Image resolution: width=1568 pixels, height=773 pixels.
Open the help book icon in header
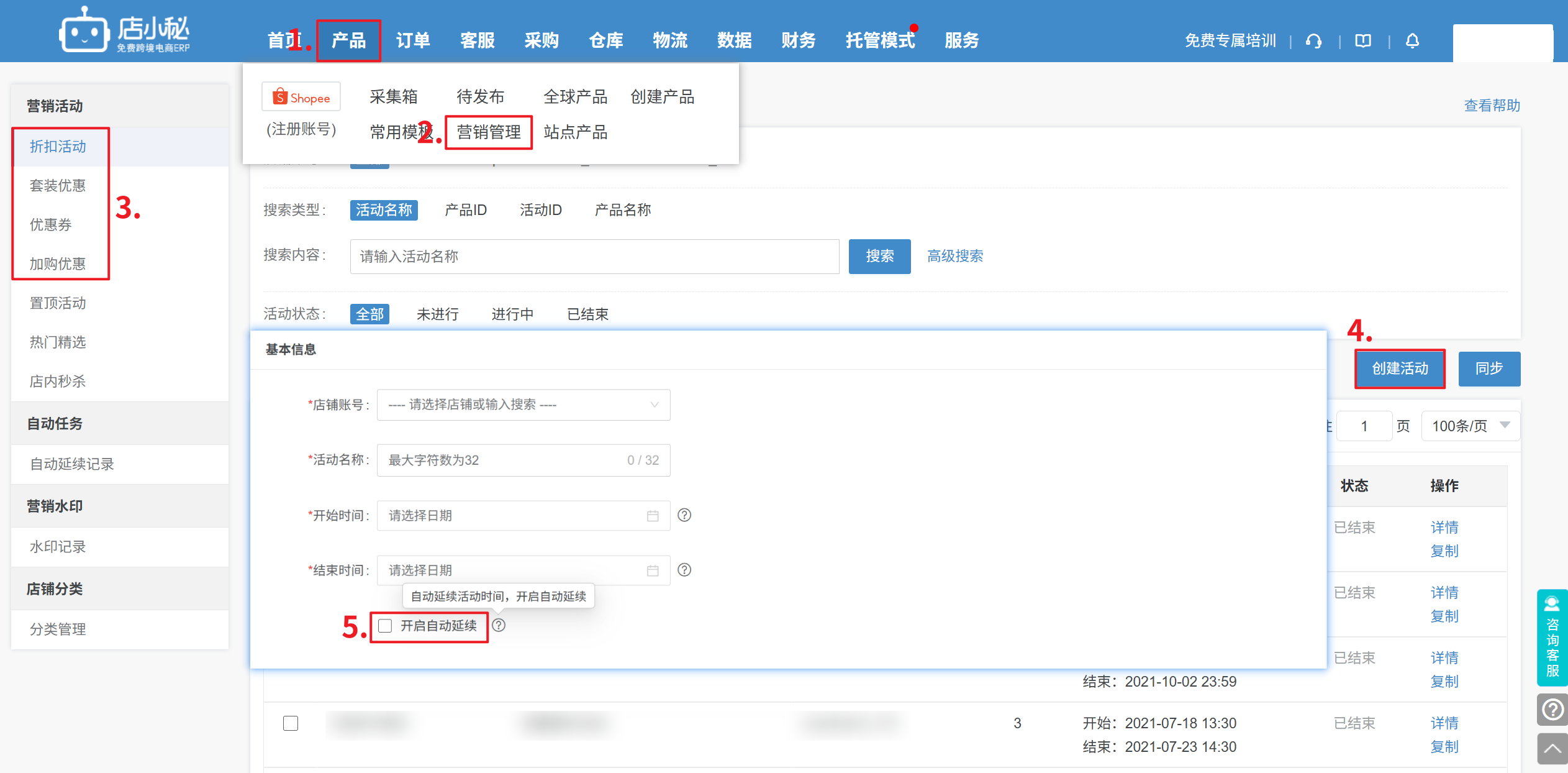point(1363,41)
